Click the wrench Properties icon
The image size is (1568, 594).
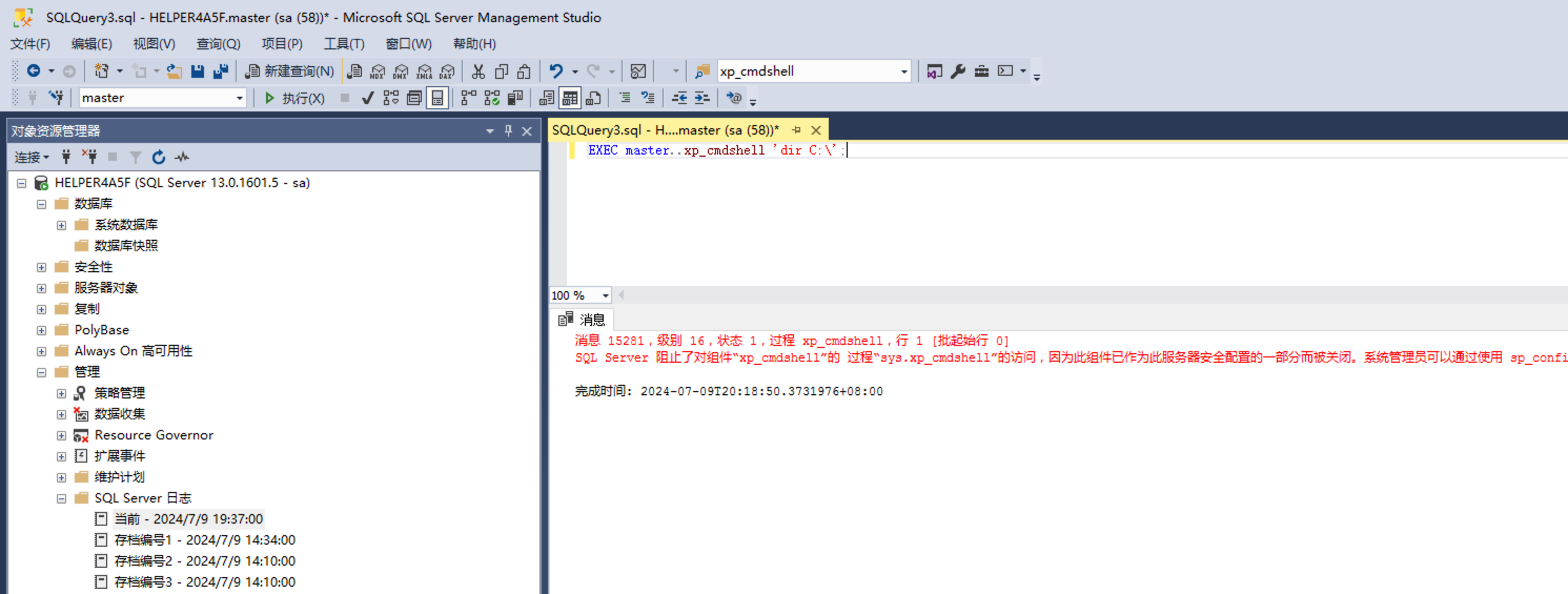click(x=958, y=71)
